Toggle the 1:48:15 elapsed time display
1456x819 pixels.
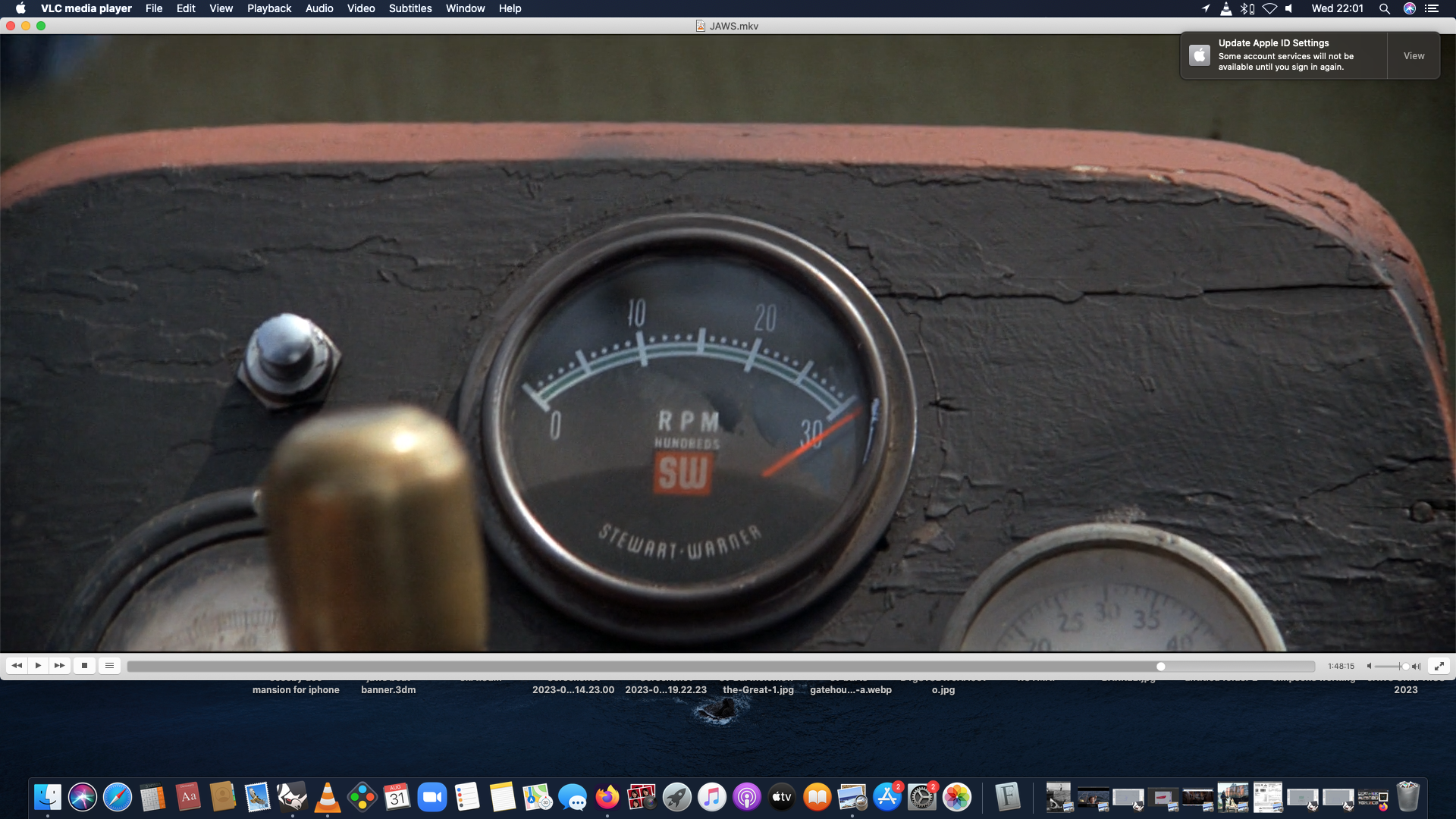(1341, 667)
